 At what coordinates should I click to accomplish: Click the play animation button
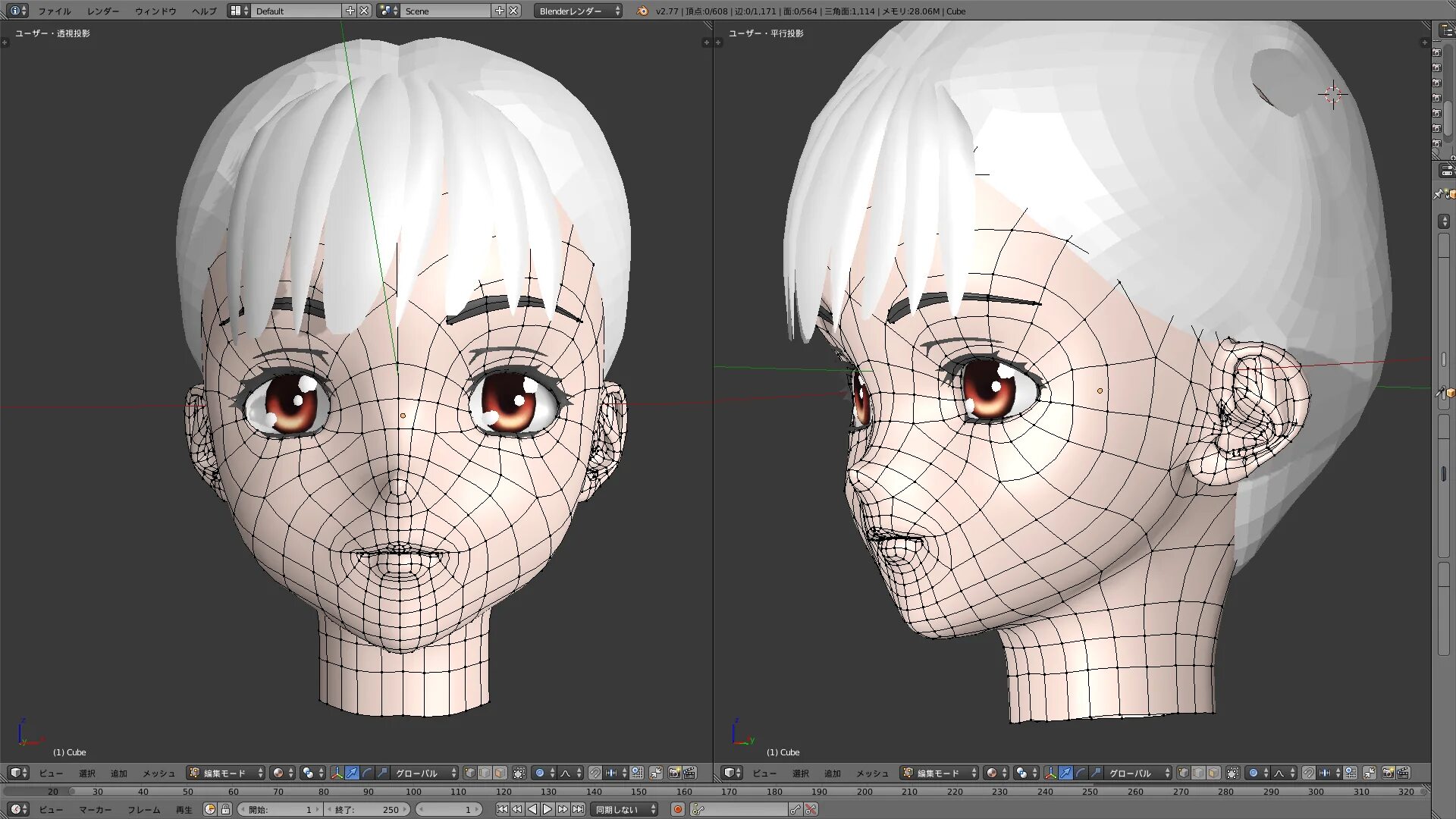[x=548, y=809]
